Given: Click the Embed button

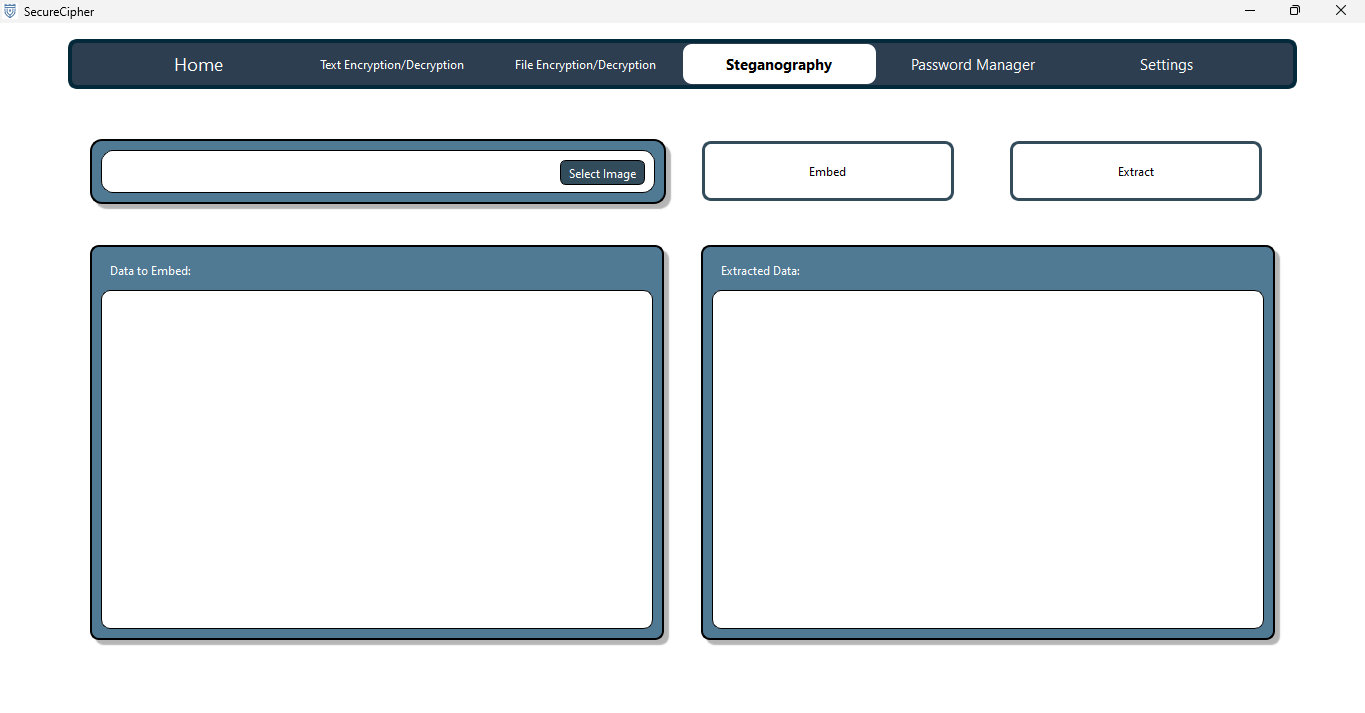Looking at the screenshot, I should (x=827, y=172).
